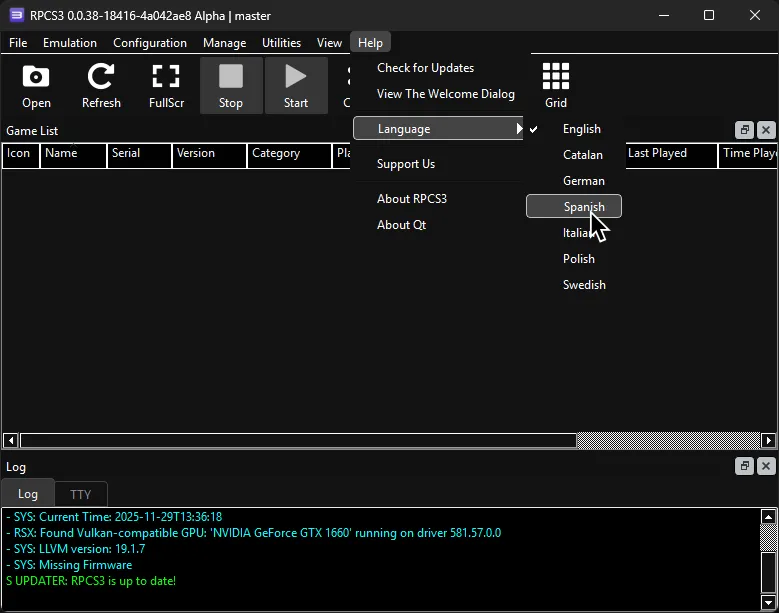Select English language option
The image size is (779, 613).
574,129
